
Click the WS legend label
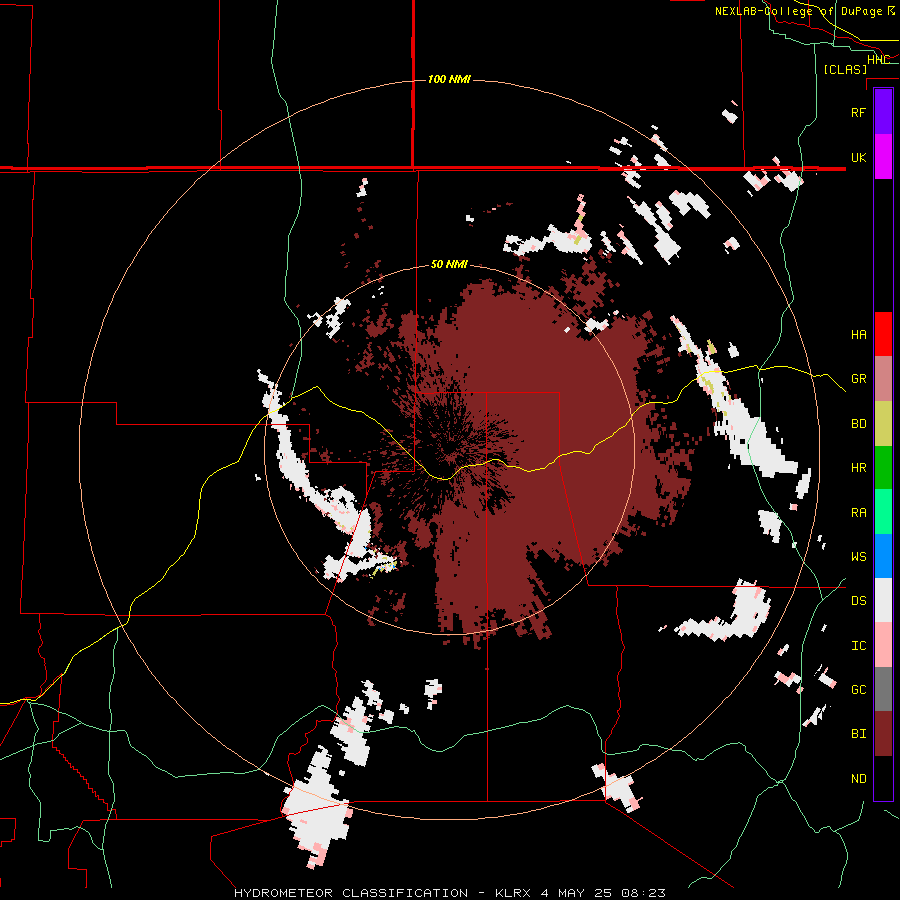(858, 557)
